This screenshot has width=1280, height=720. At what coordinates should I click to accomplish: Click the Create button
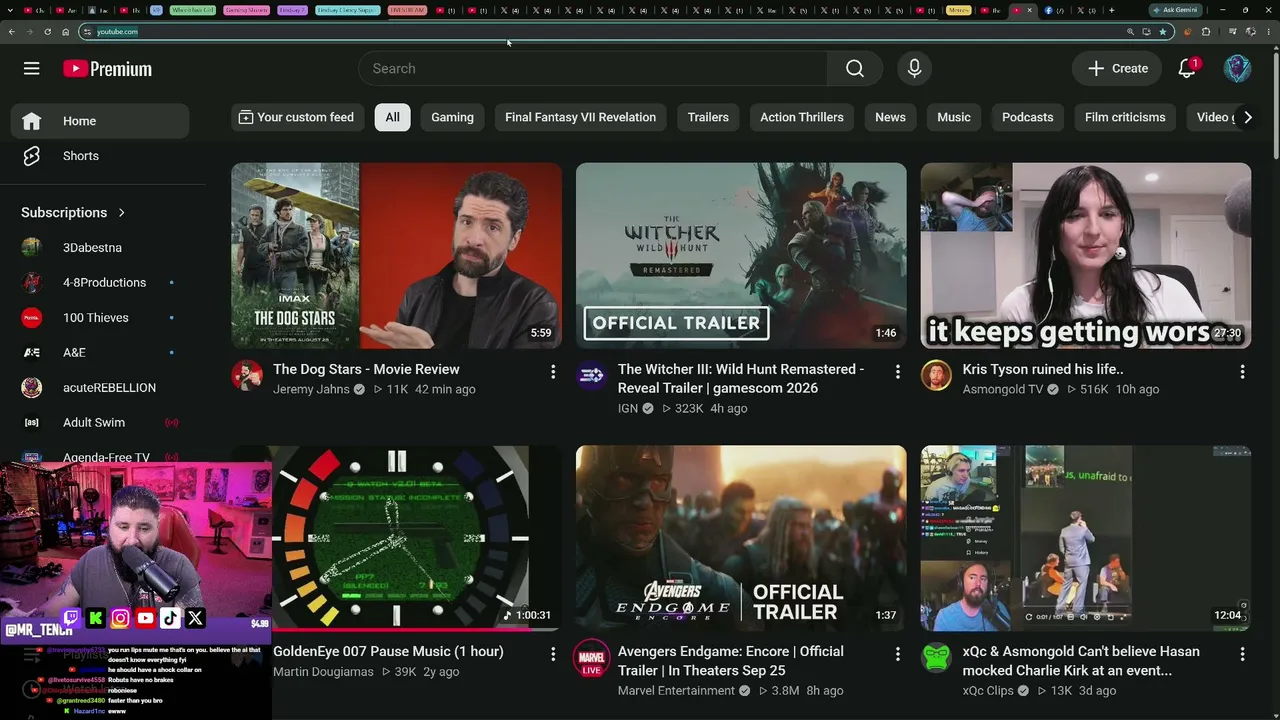coord(1118,68)
